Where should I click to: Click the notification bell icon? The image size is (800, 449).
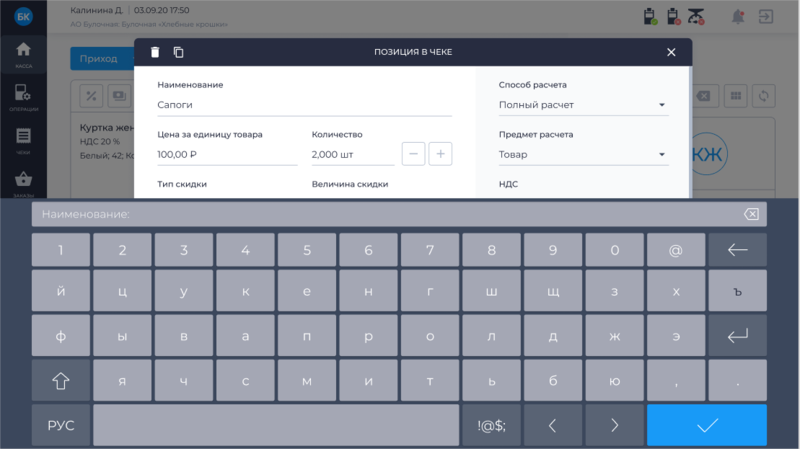[x=738, y=17]
